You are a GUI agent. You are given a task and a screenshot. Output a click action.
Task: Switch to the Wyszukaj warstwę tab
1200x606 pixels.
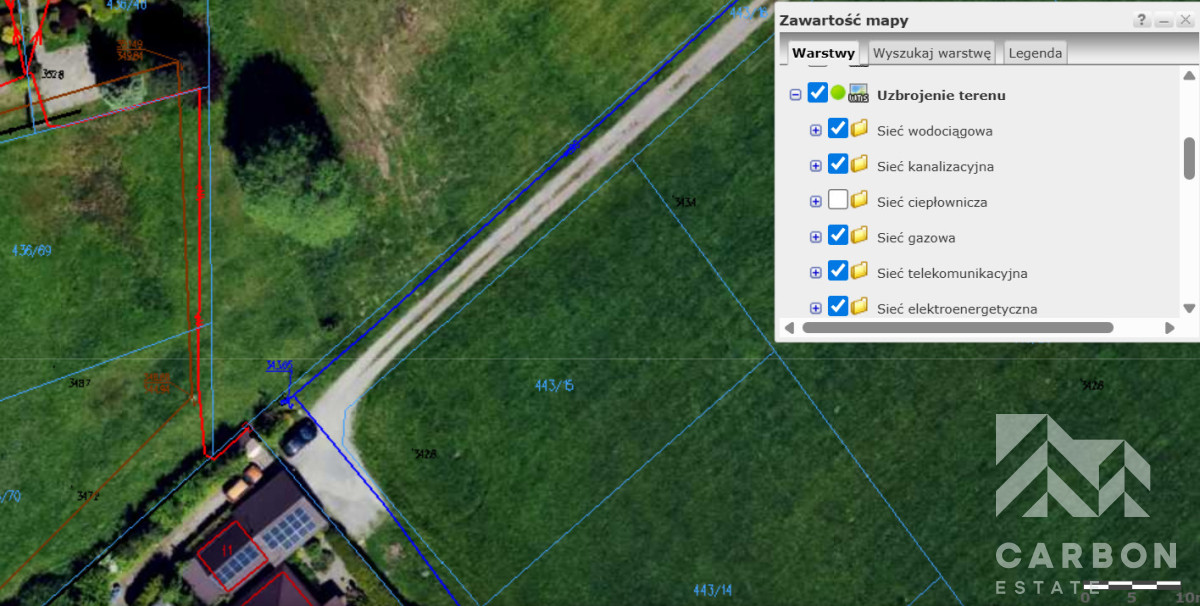pos(931,53)
